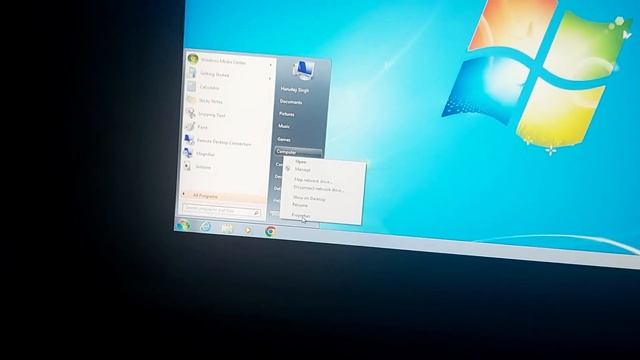Click the user account picture
Screen dimensions: 640x360
point(303,70)
